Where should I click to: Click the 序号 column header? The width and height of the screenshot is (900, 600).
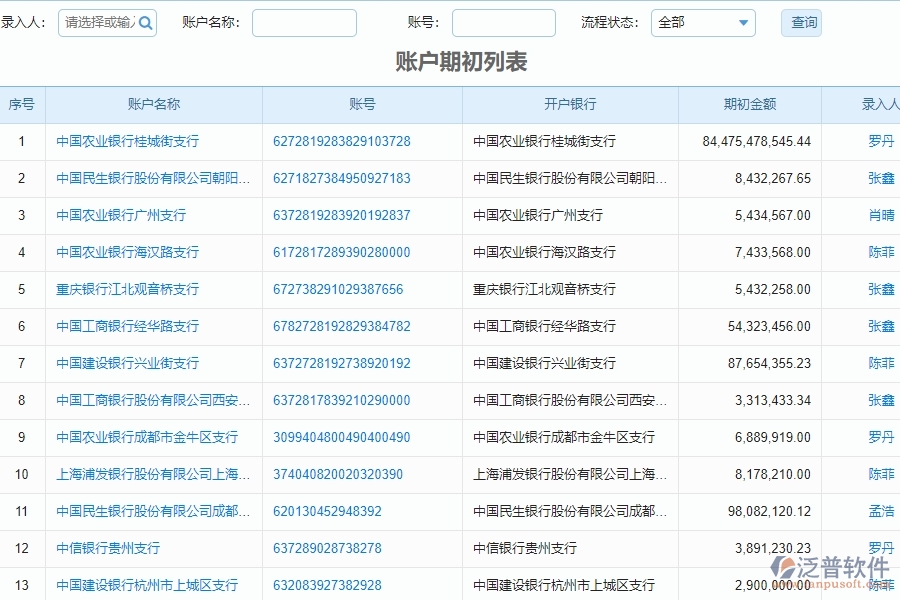point(21,104)
